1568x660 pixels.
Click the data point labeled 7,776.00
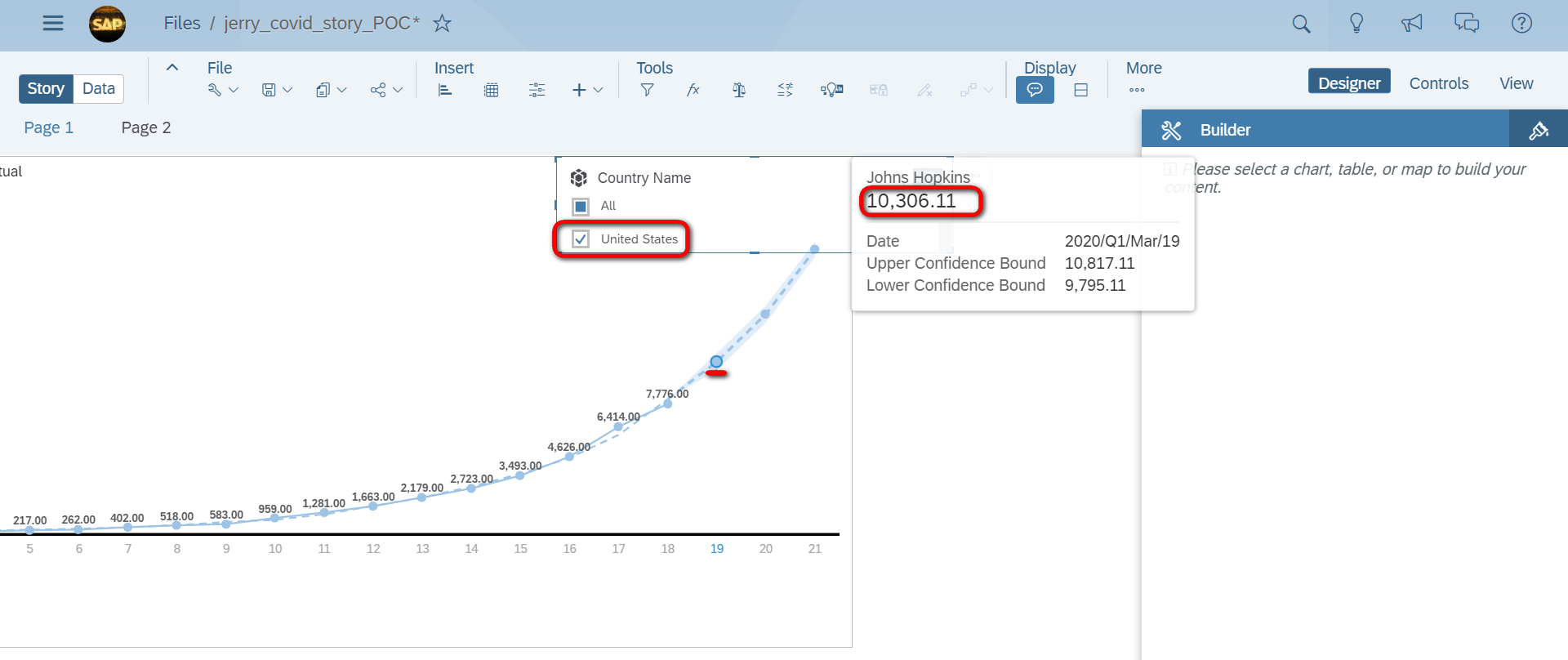(x=667, y=404)
